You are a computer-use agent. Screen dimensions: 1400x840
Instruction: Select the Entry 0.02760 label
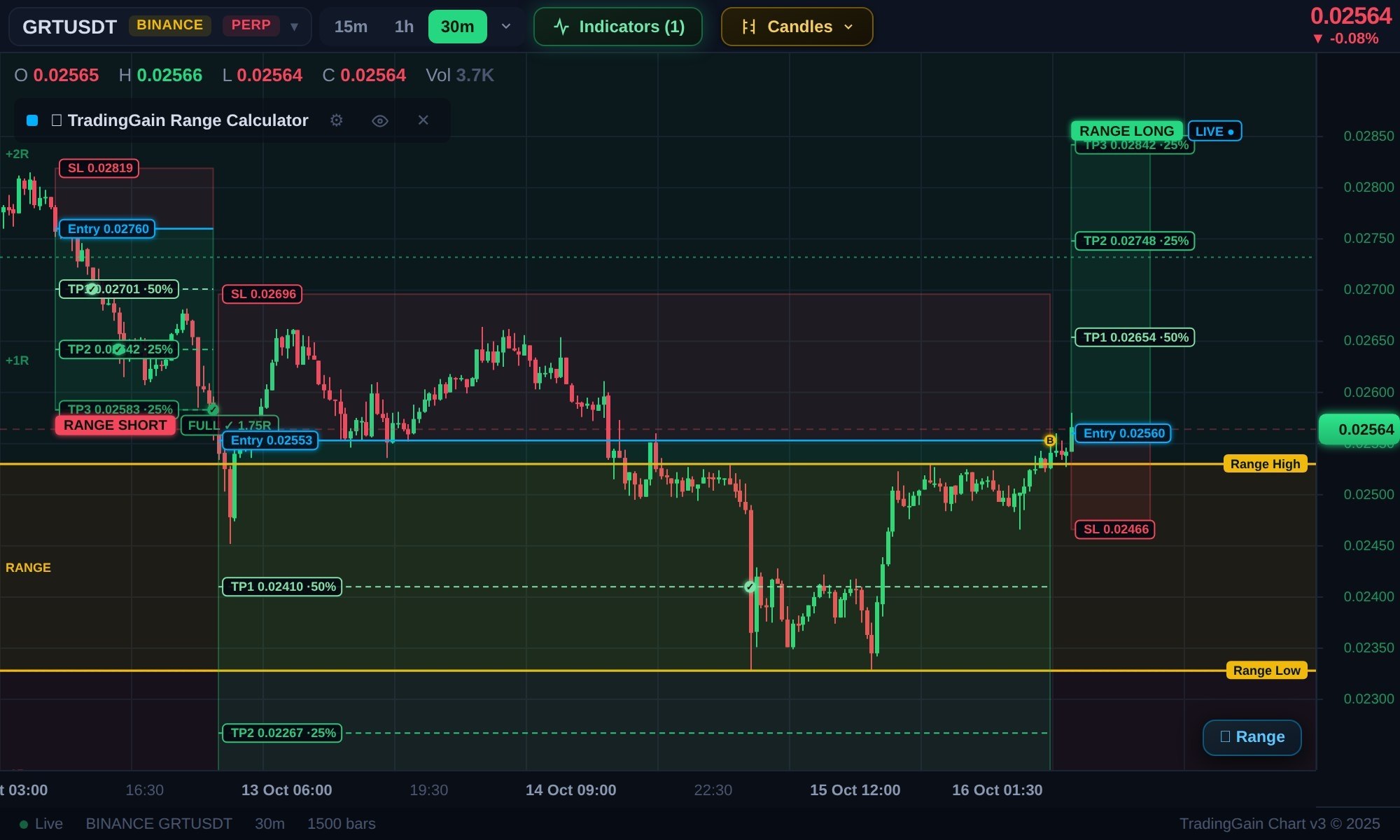click(108, 229)
